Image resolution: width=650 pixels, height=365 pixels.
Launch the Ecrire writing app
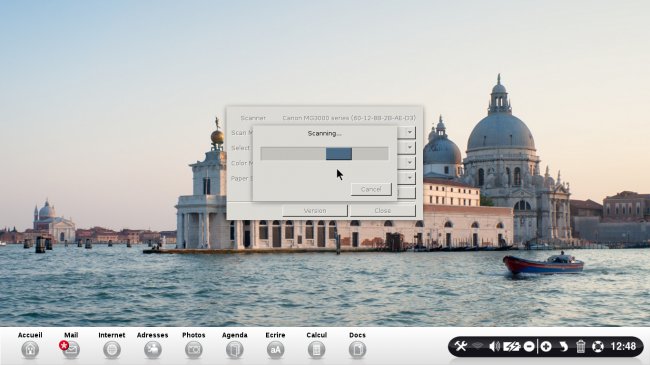coord(275,350)
